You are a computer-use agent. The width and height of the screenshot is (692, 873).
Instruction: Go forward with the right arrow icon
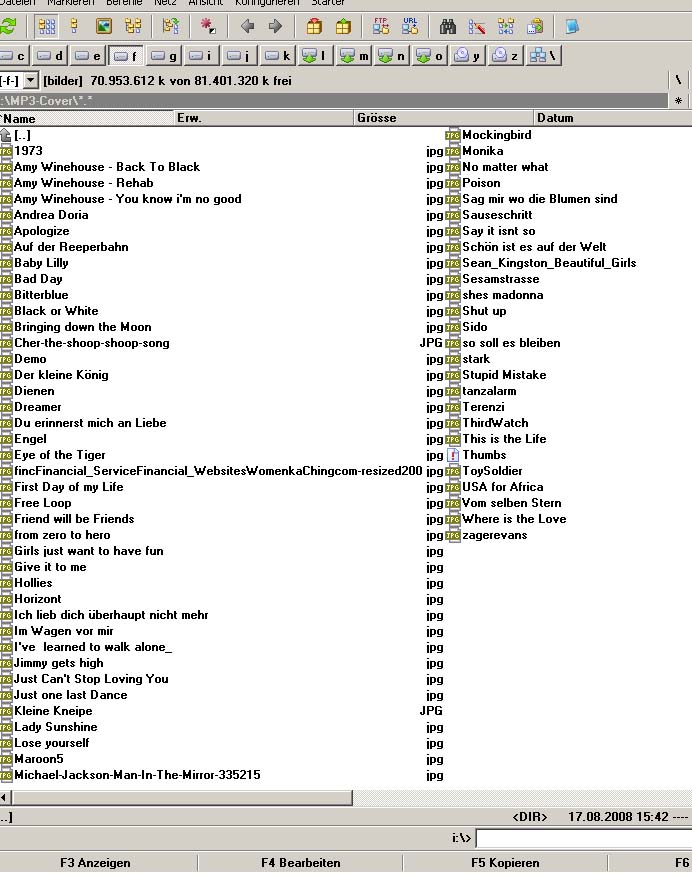point(275,26)
